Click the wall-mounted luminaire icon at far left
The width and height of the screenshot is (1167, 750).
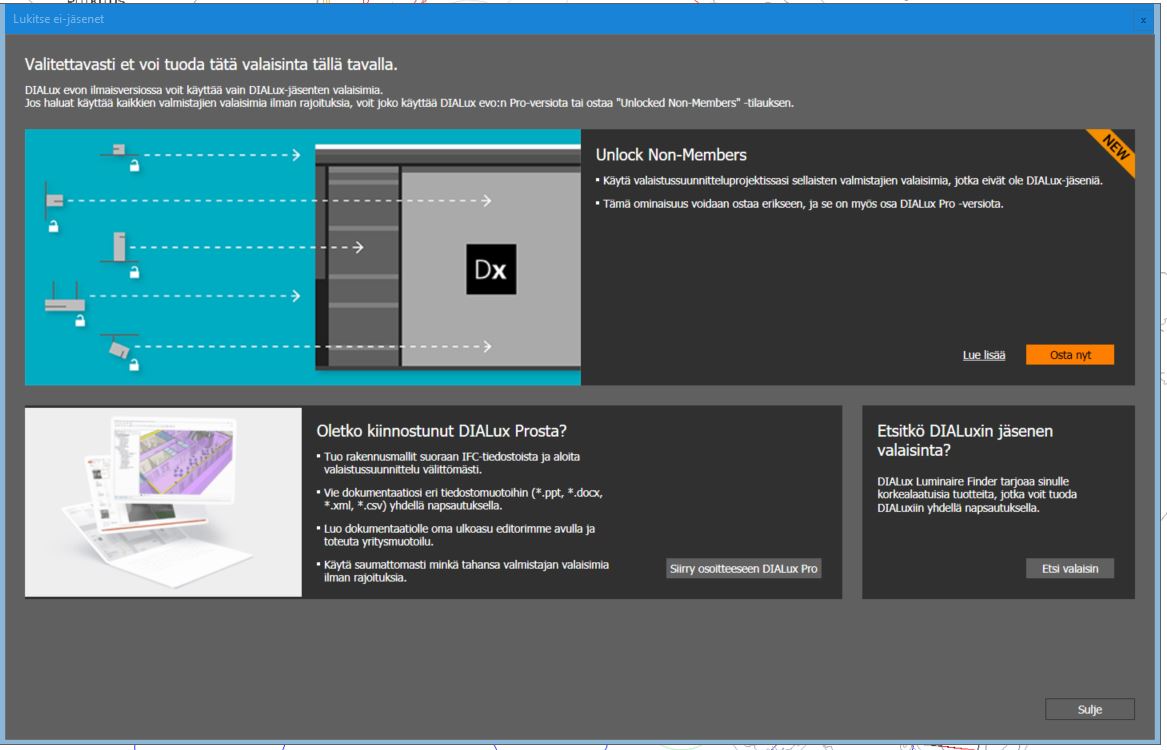coord(55,198)
